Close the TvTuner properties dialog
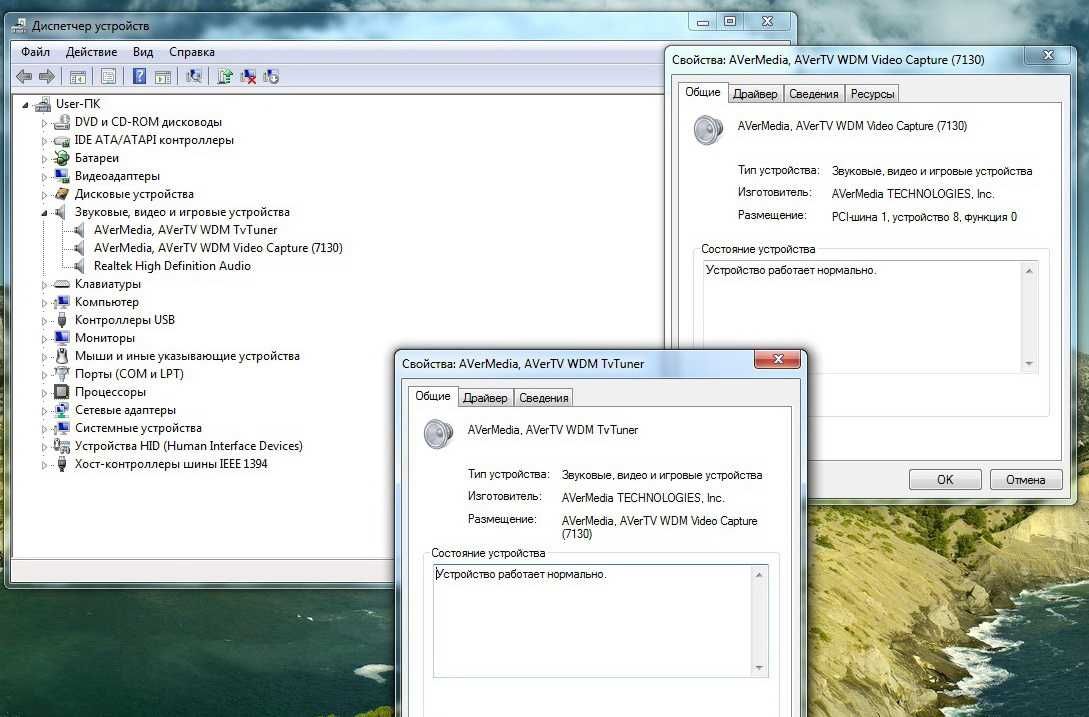The height and width of the screenshot is (717, 1089). click(778, 358)
